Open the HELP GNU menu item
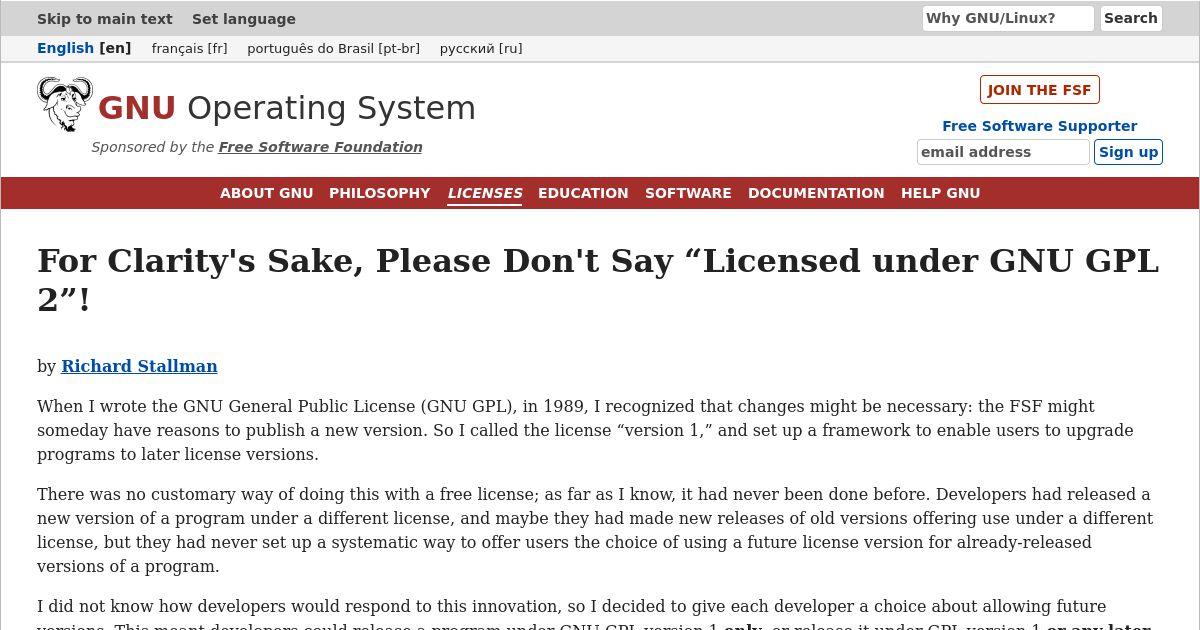 [x=940, y=193]
